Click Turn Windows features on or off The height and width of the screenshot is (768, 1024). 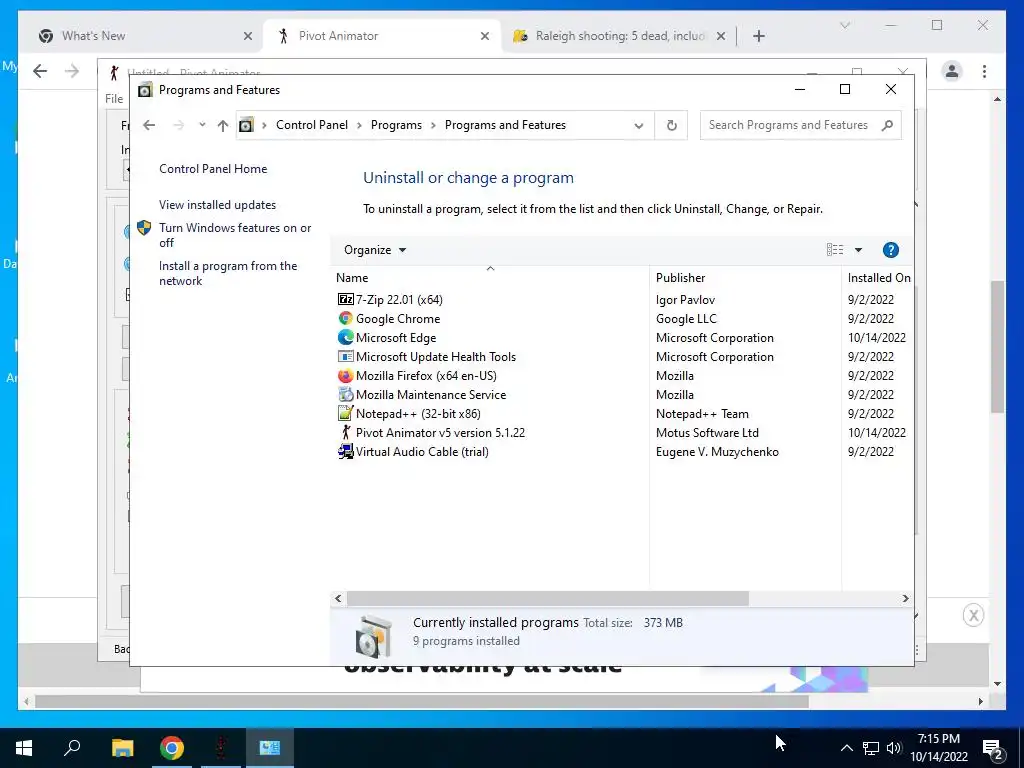(234, 235)
